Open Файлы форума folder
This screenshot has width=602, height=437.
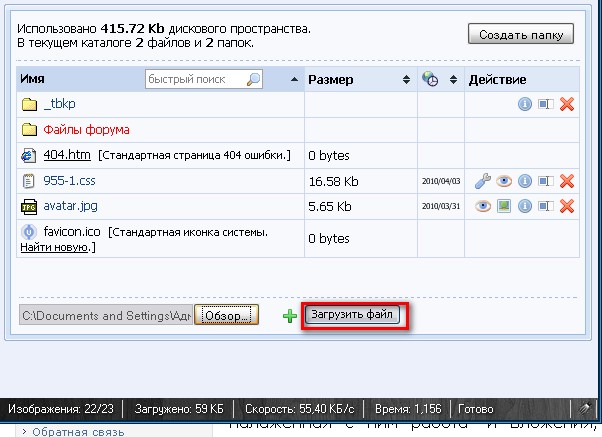coord(86,130)
